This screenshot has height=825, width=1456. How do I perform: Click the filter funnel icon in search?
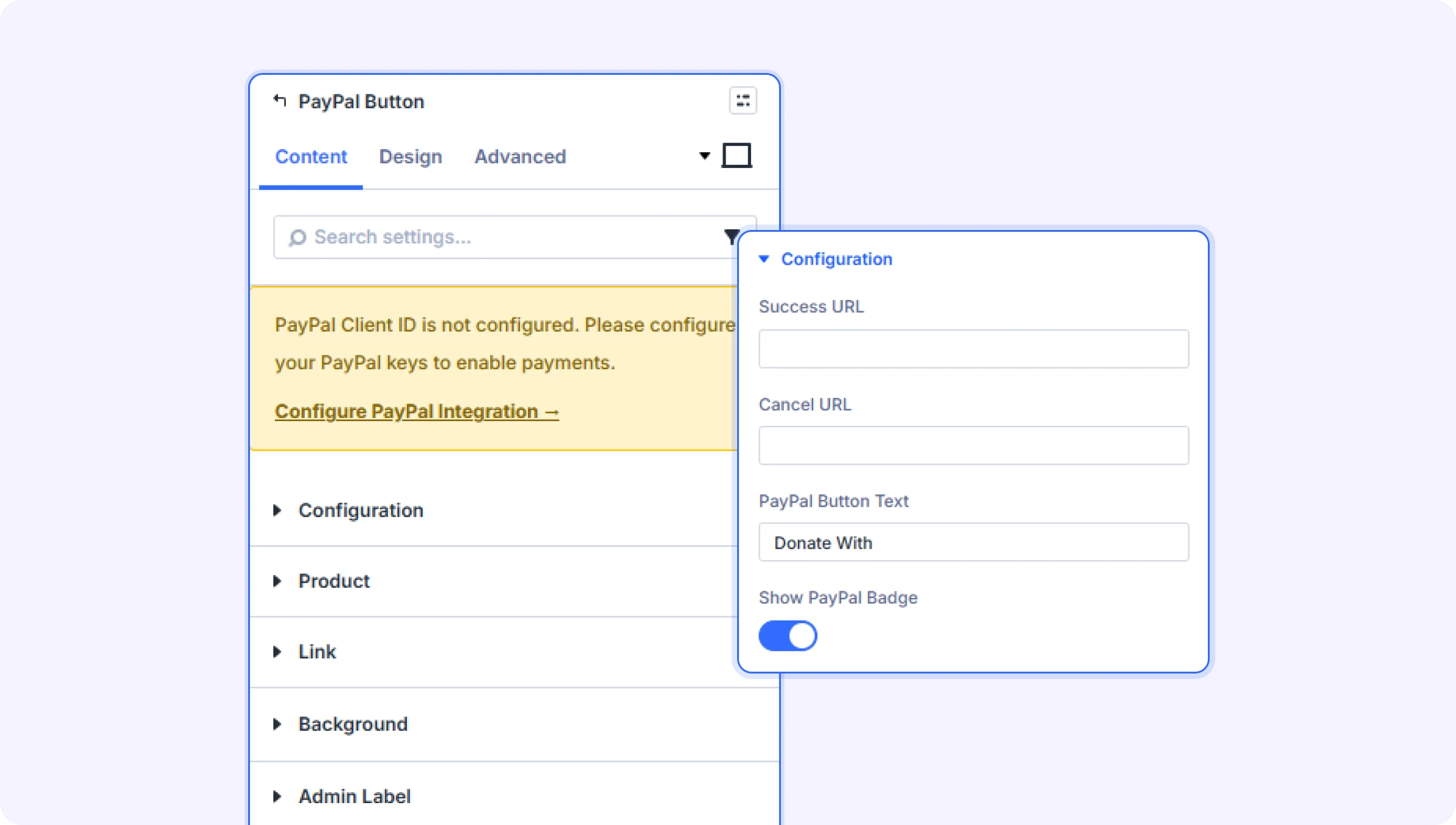(x=732, y=237)
